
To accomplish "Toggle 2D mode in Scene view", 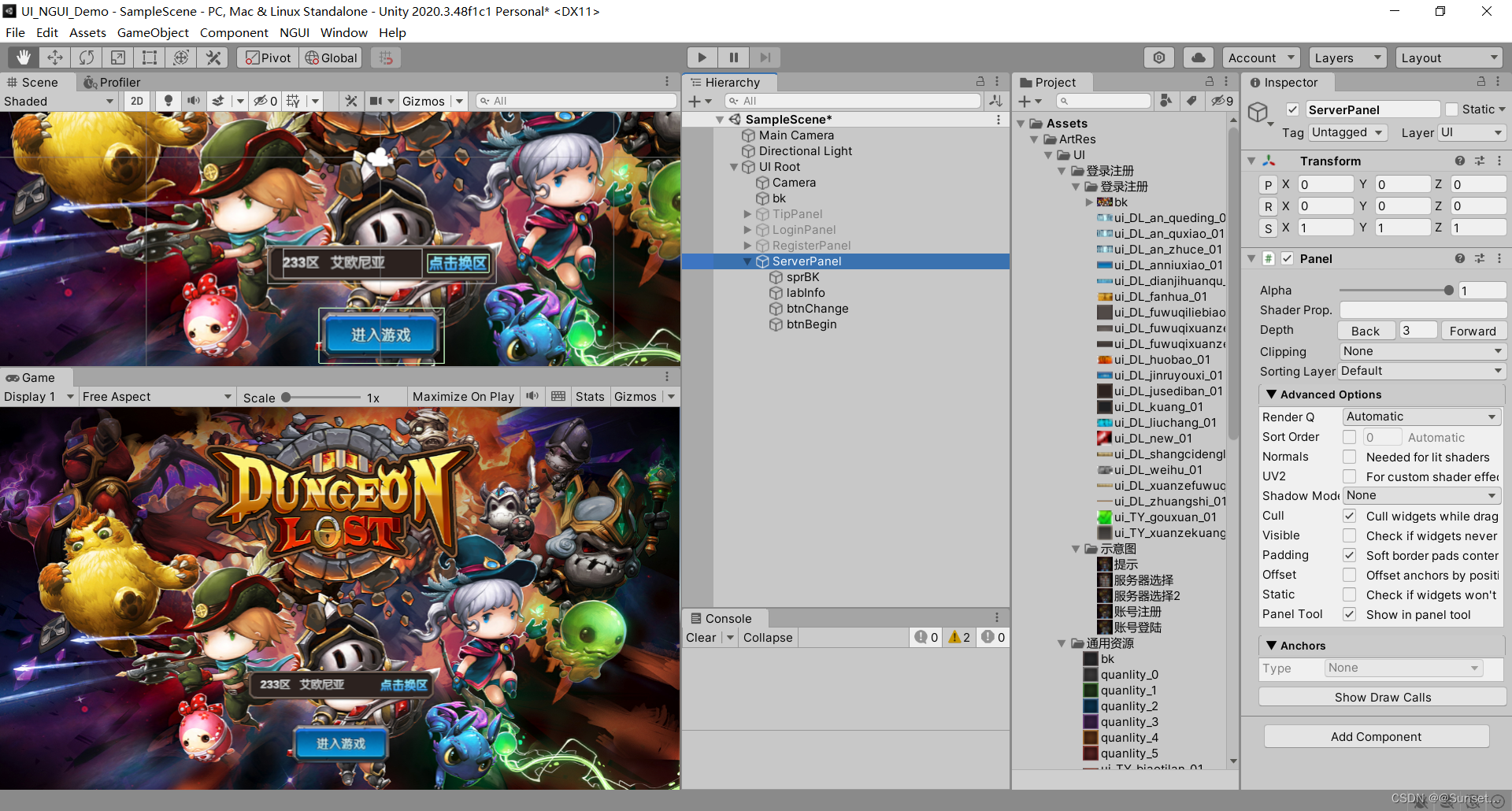I will (137, 101).
